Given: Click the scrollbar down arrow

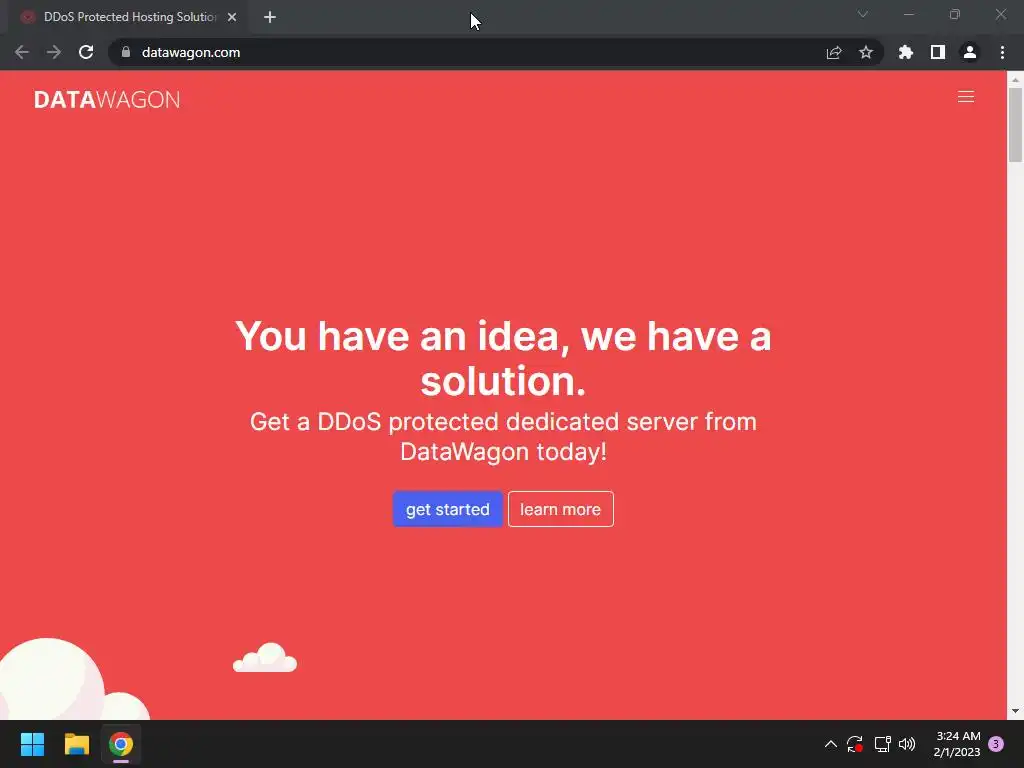Looking at the screenshot, I should tap(1015, 711).
